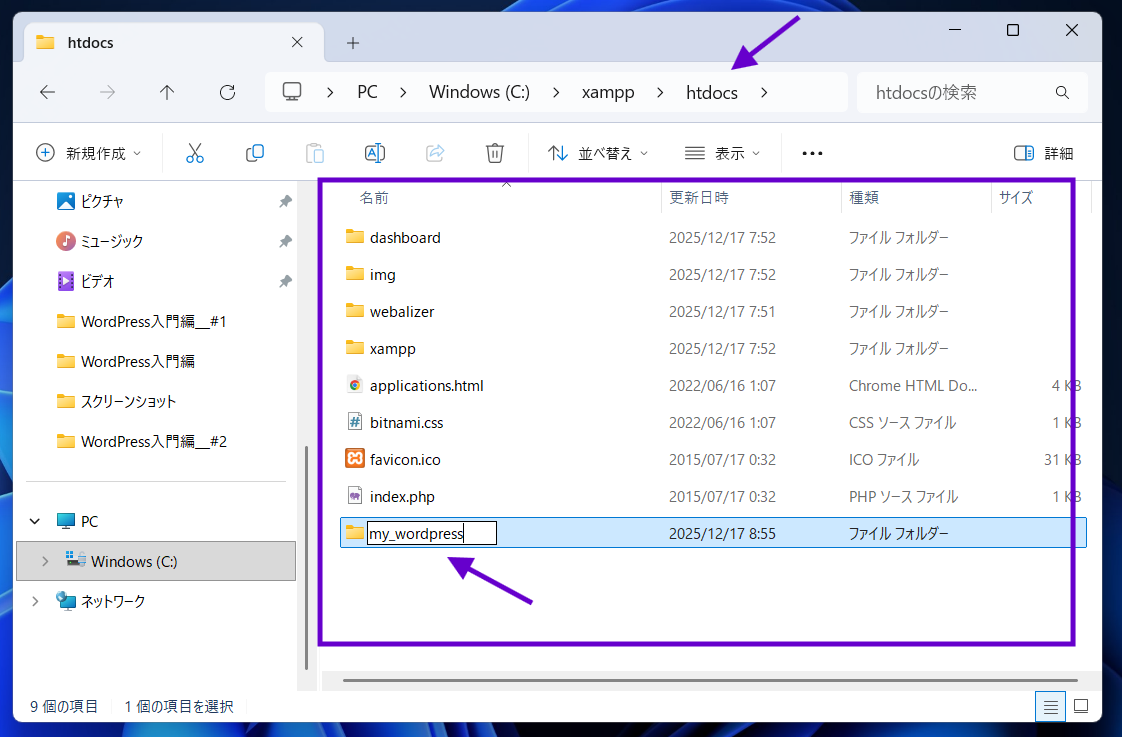Expand the Windows (C:) tree node
The width and height of the screenshot is (1122, 737).
pos(44,562)
